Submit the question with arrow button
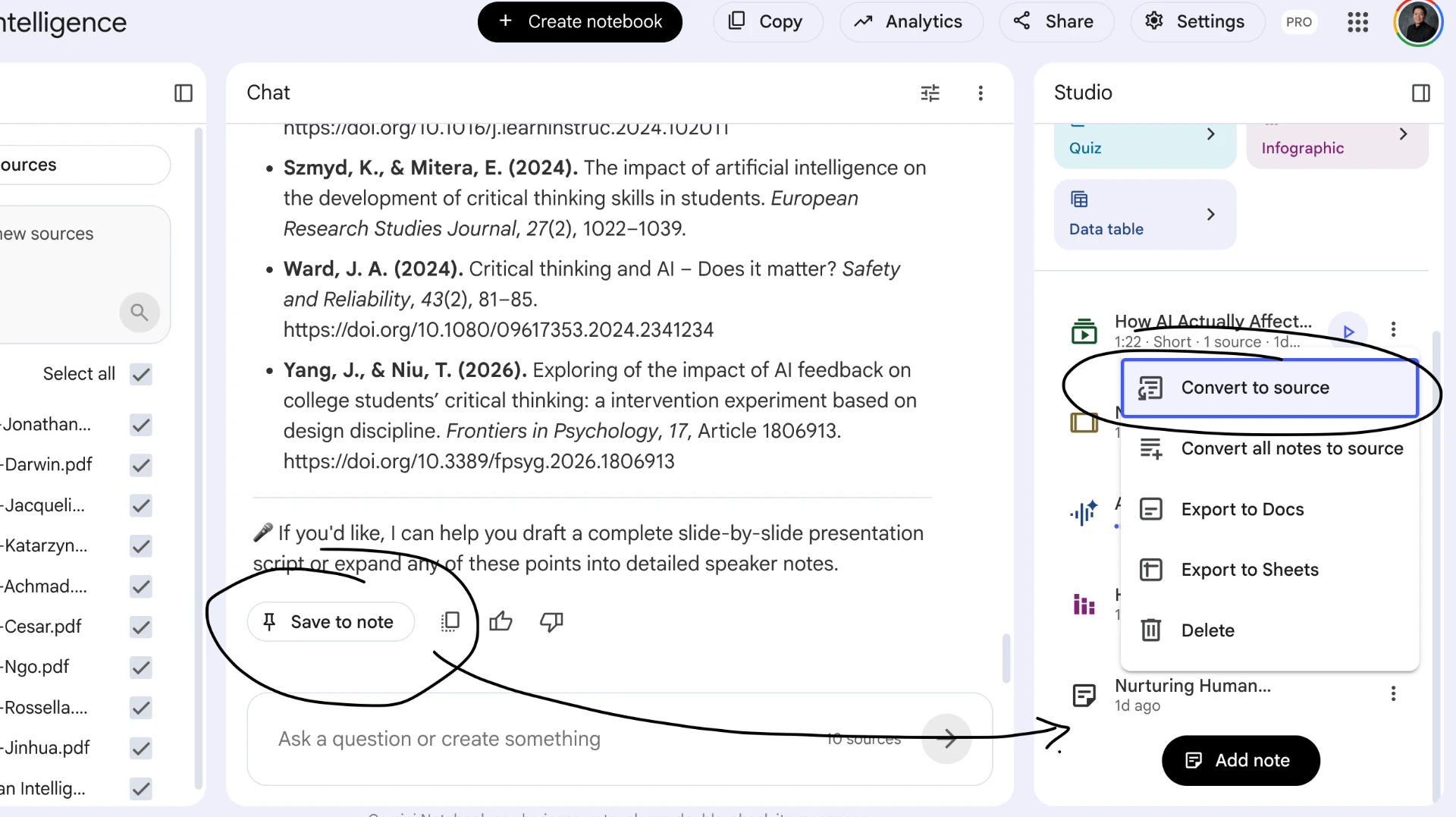Image resolution: width=1456 pixels, height=817 pixels. [x=946, y=738]
